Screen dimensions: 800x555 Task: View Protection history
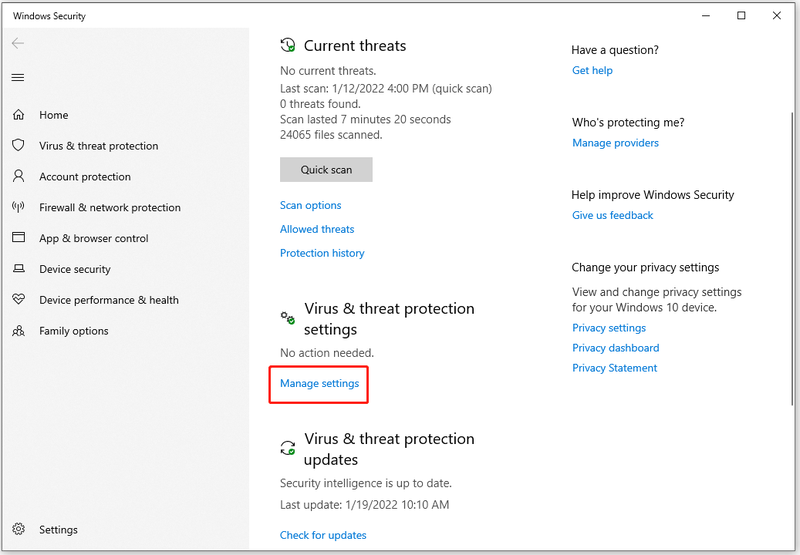[x=322, y=253]
